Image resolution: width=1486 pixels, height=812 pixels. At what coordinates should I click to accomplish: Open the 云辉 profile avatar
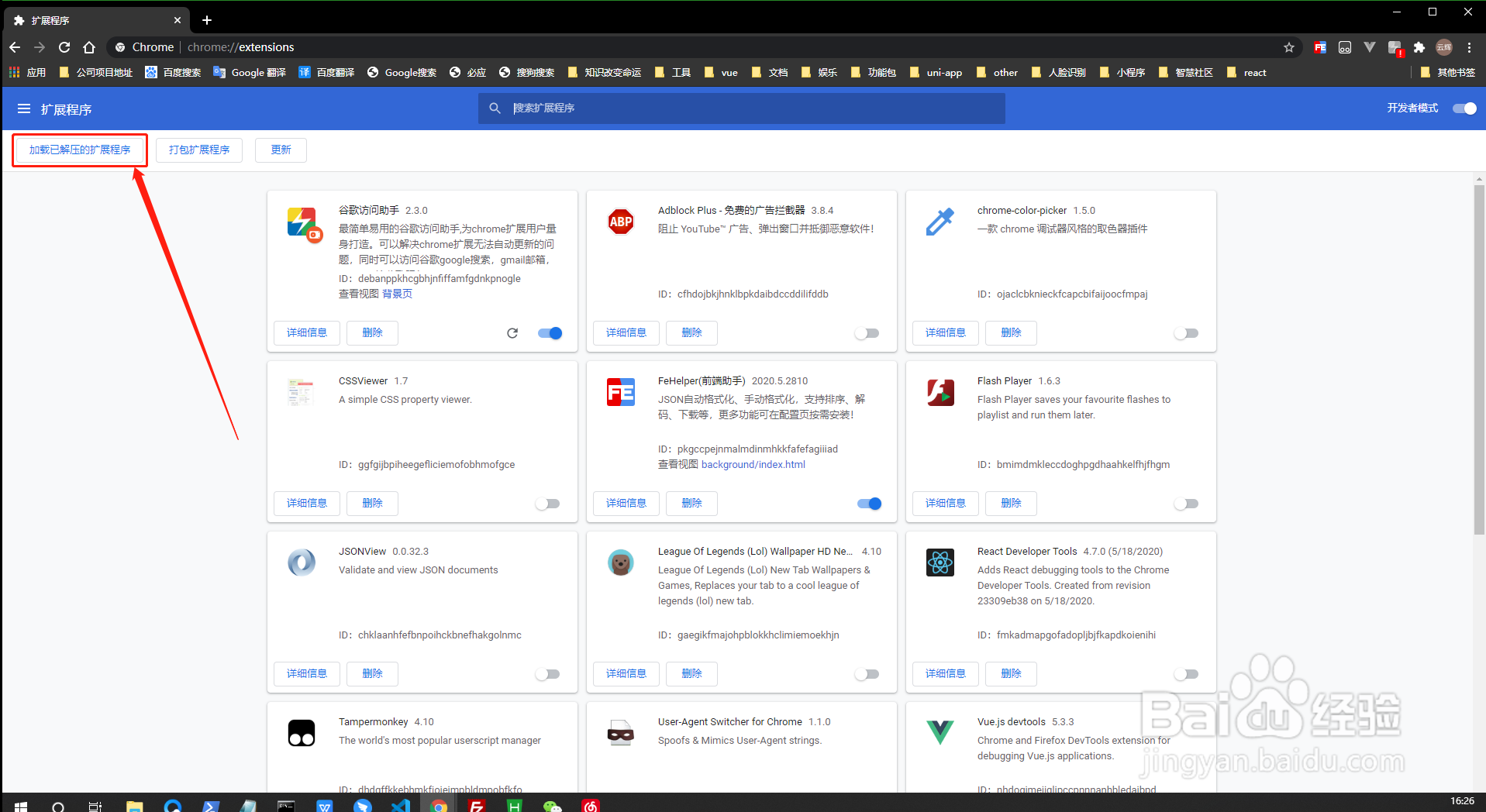(1444, 47)
